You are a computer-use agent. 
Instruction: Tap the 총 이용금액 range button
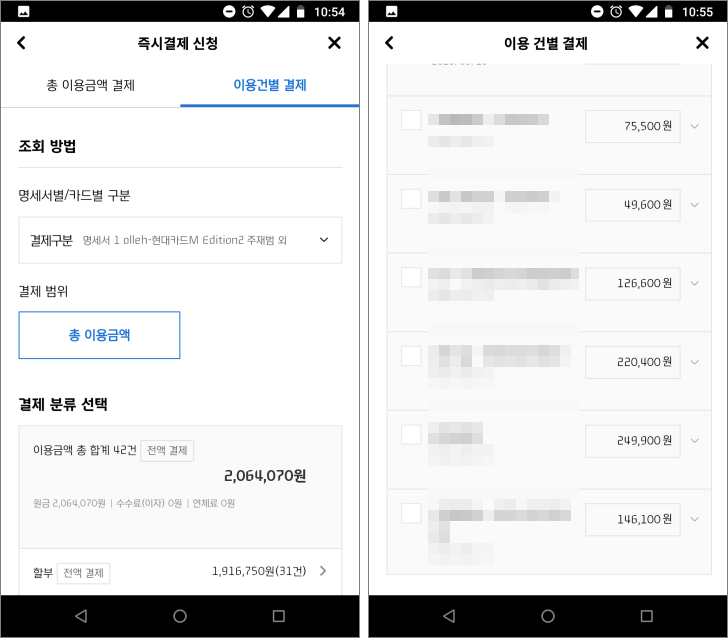pos(99,335)
